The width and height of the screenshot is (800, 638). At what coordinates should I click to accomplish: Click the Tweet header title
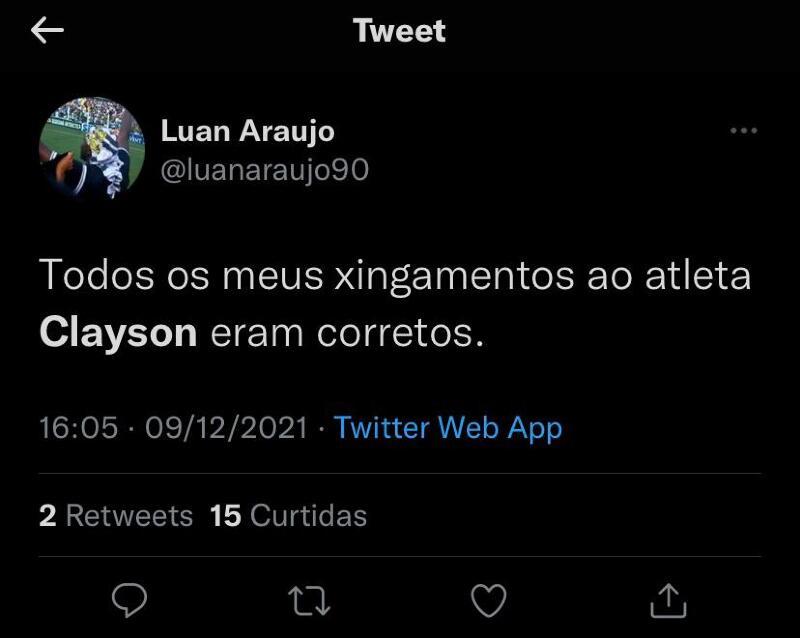tap(399, 31)
